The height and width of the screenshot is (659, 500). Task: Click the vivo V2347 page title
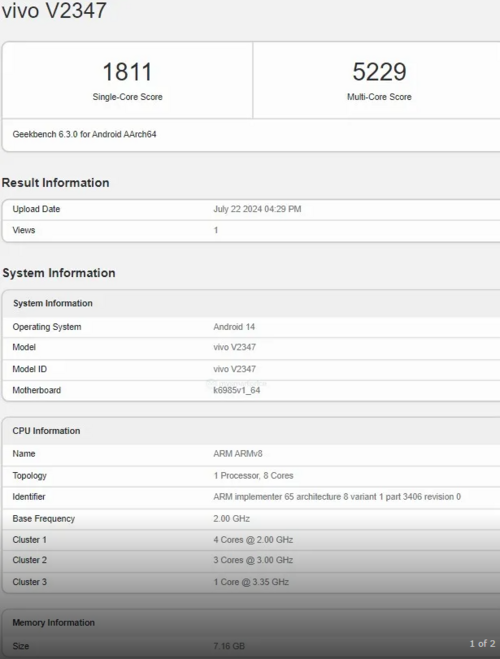pos(54,10)
